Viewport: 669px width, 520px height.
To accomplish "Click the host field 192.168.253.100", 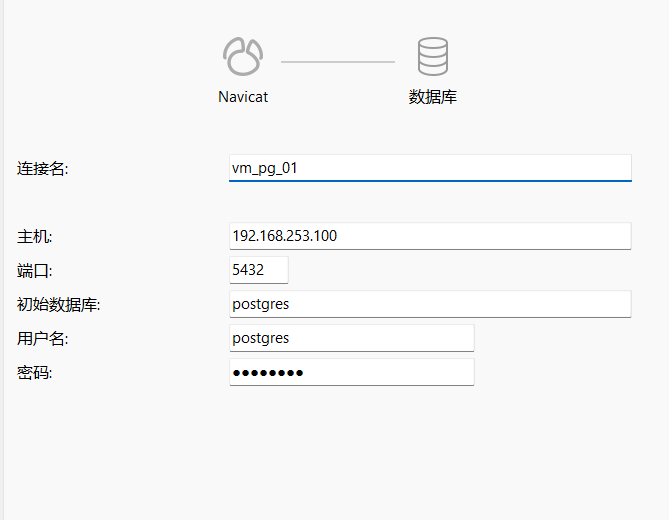I will [430, 236].
